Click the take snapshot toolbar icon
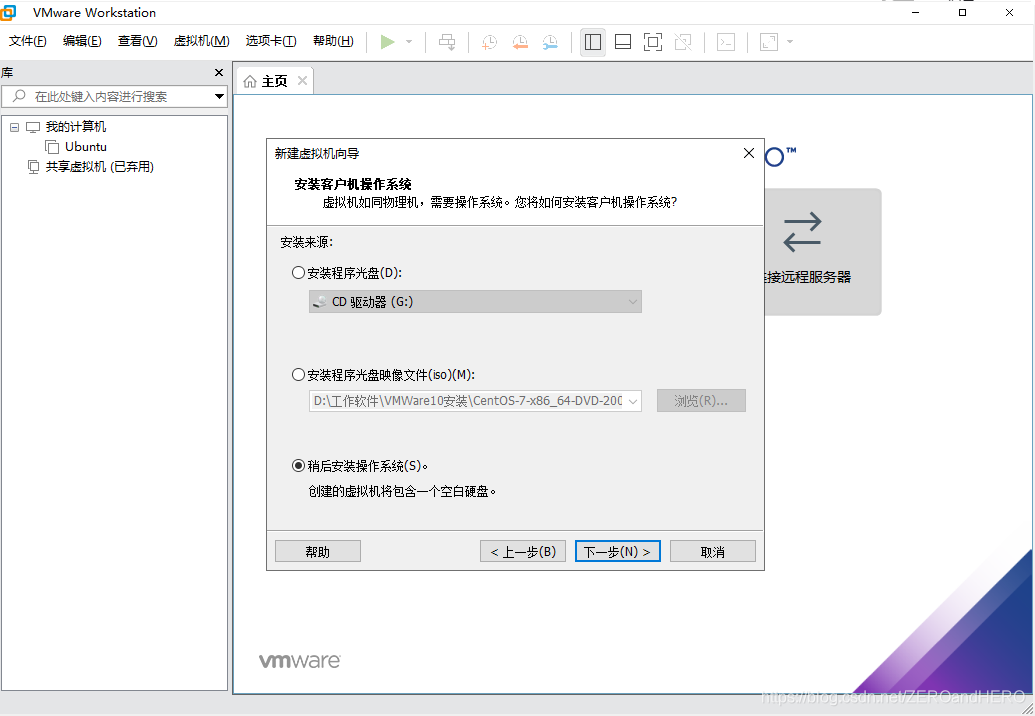This screenshot has width=1035, height=716. 489,42
